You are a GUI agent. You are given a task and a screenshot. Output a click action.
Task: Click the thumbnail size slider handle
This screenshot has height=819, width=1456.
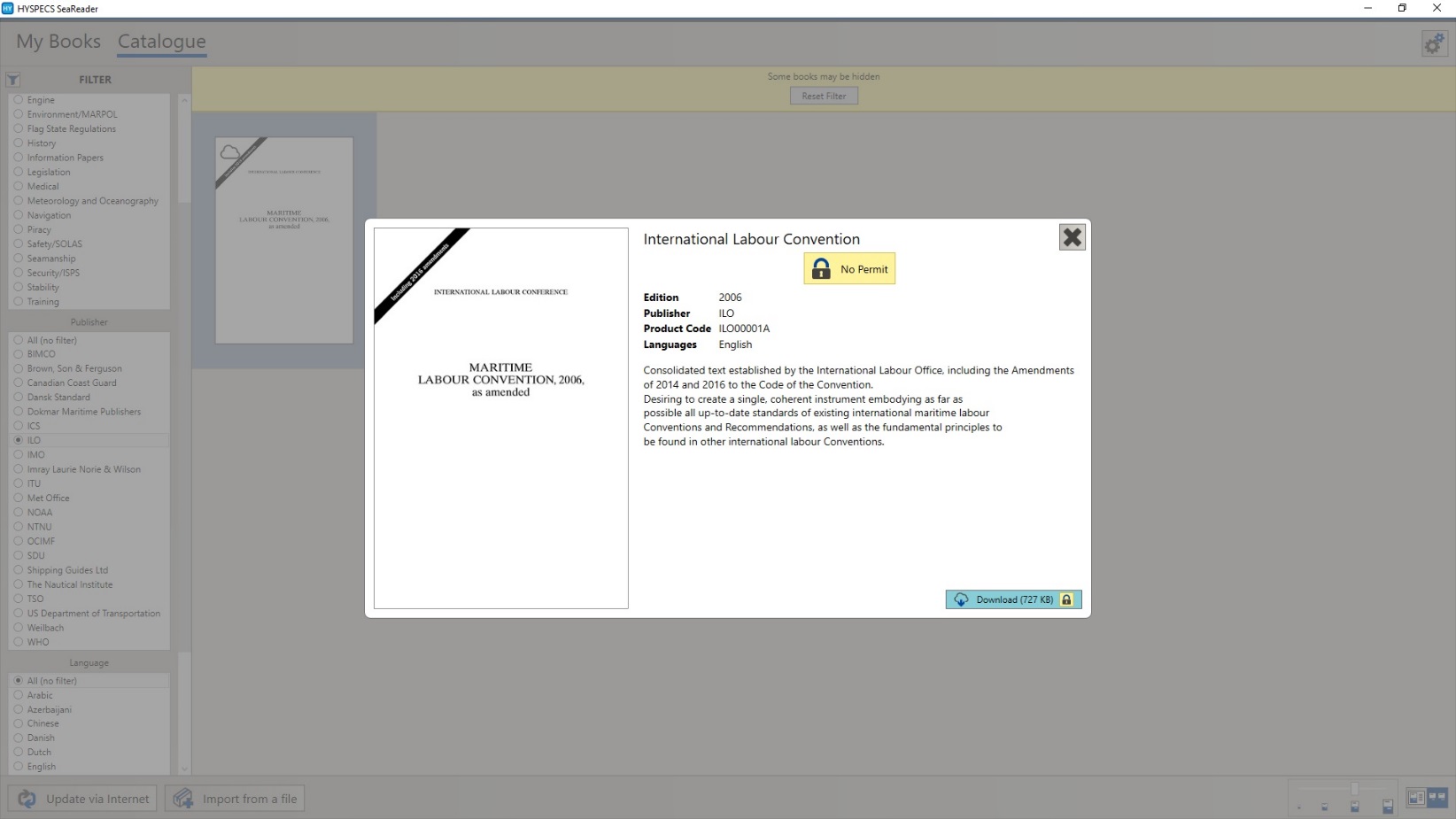pos(1354,789)
